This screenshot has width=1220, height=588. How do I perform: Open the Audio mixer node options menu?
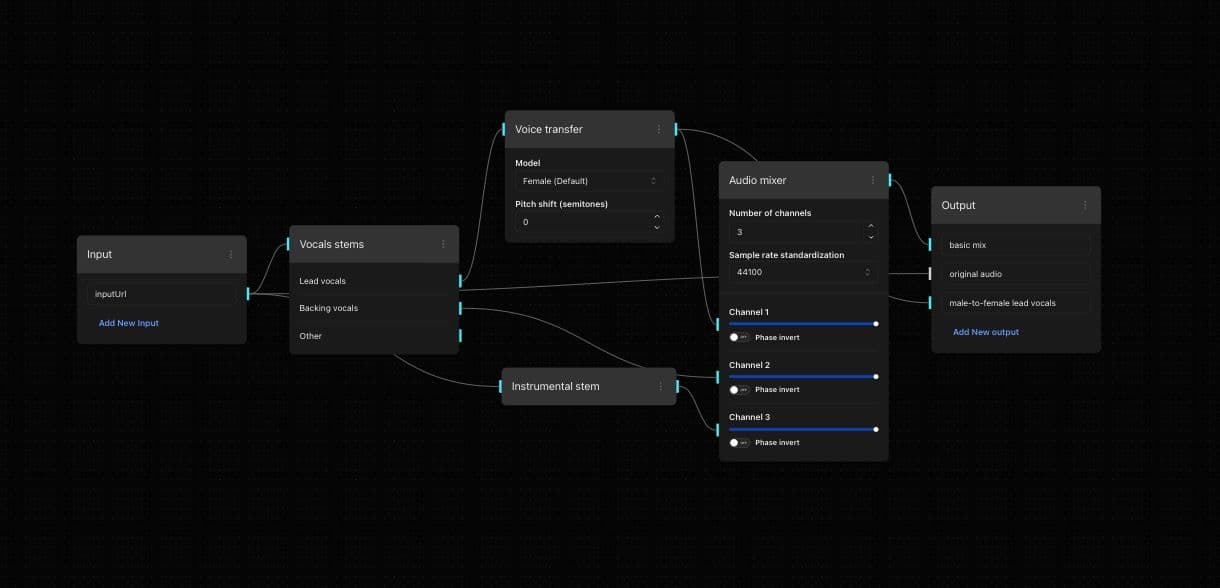[x=872, y=181]
